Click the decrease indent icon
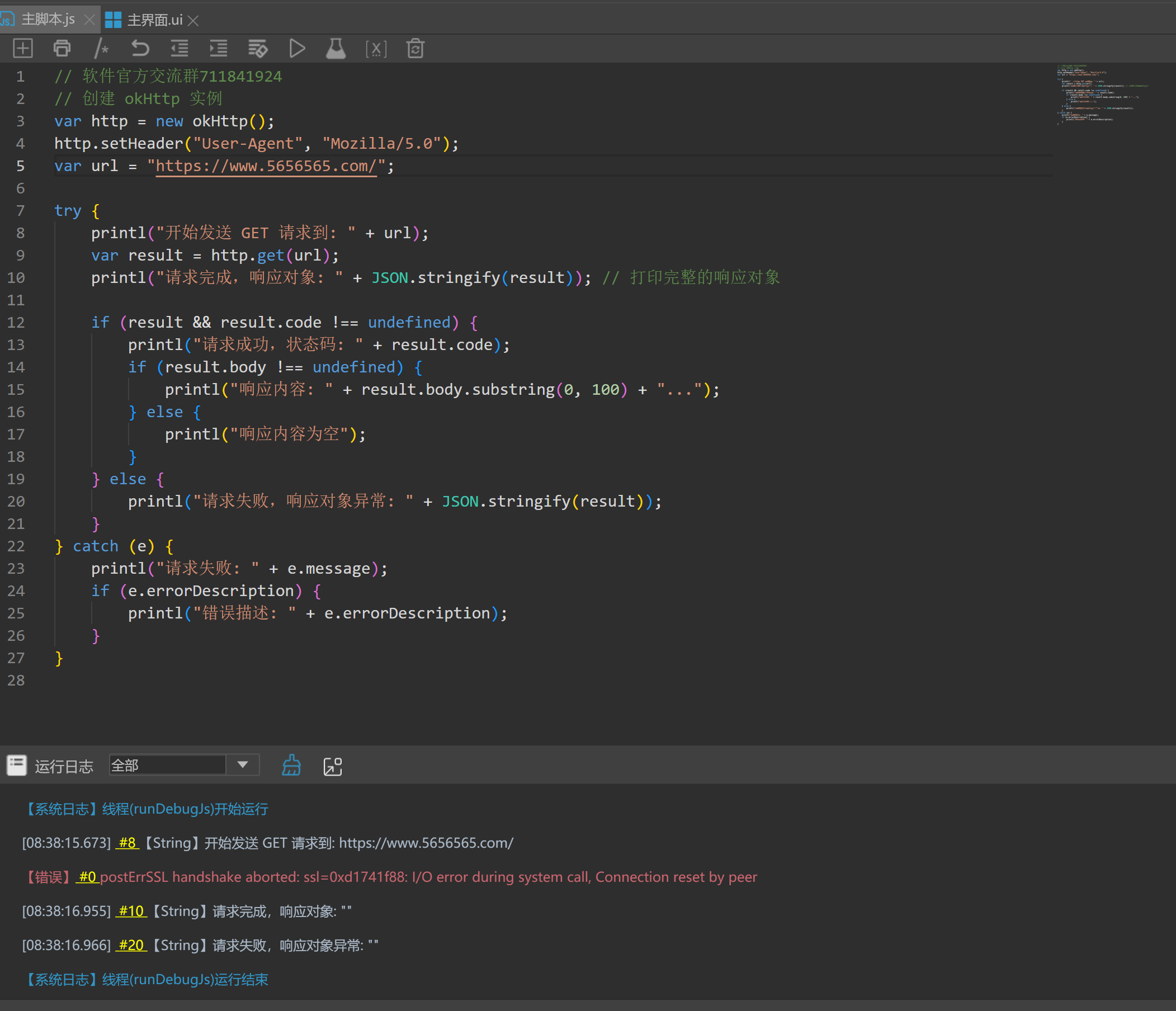1176x1011 pixels. 180,48
